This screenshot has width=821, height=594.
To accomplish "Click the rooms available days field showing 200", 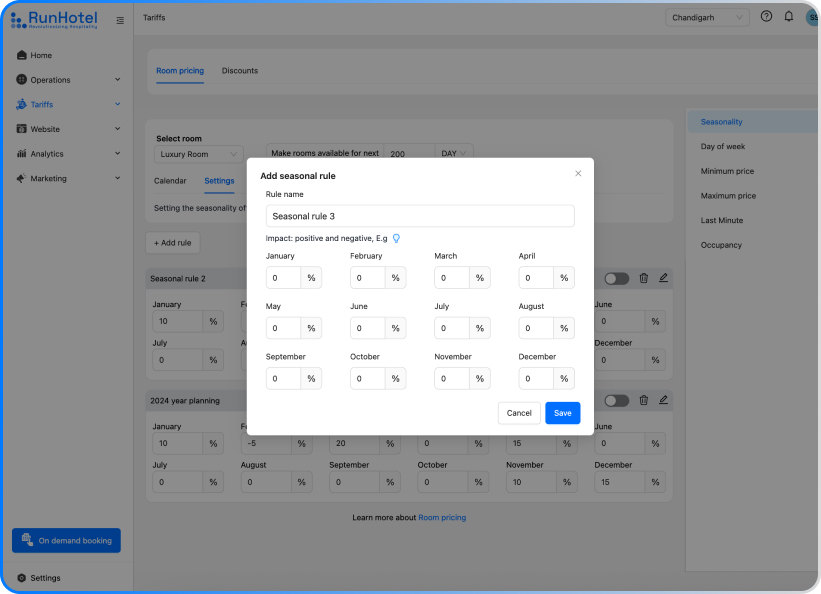I will [409, 153].
